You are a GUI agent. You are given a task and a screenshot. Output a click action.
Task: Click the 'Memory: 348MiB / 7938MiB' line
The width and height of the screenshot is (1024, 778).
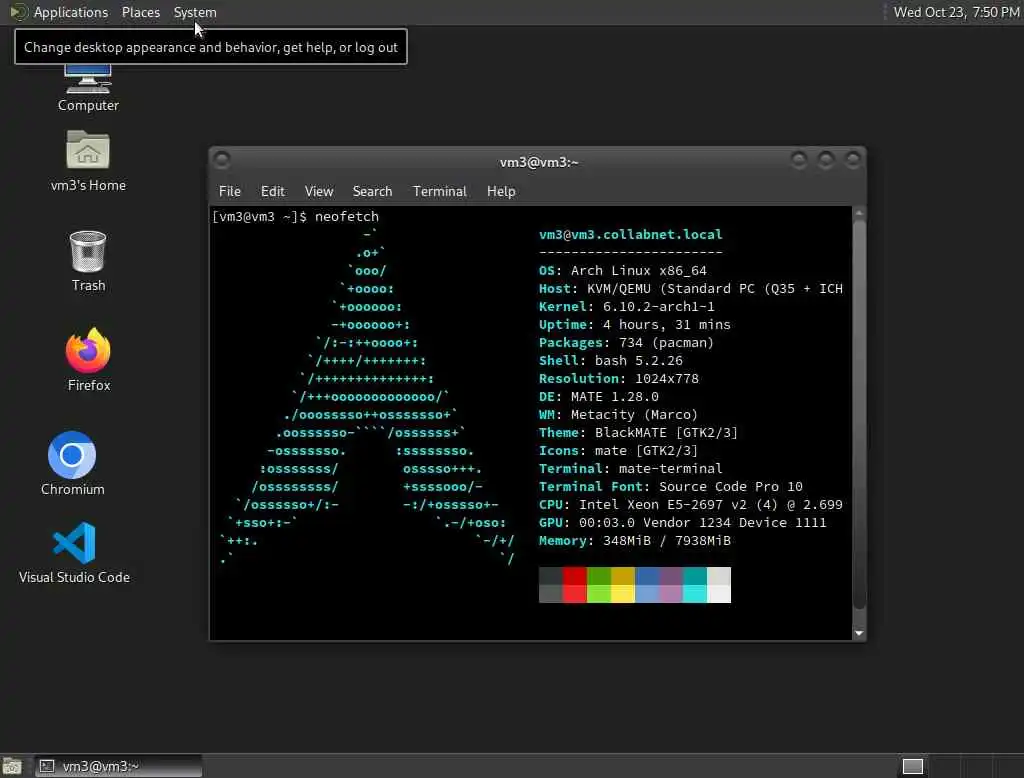(635, 541)
